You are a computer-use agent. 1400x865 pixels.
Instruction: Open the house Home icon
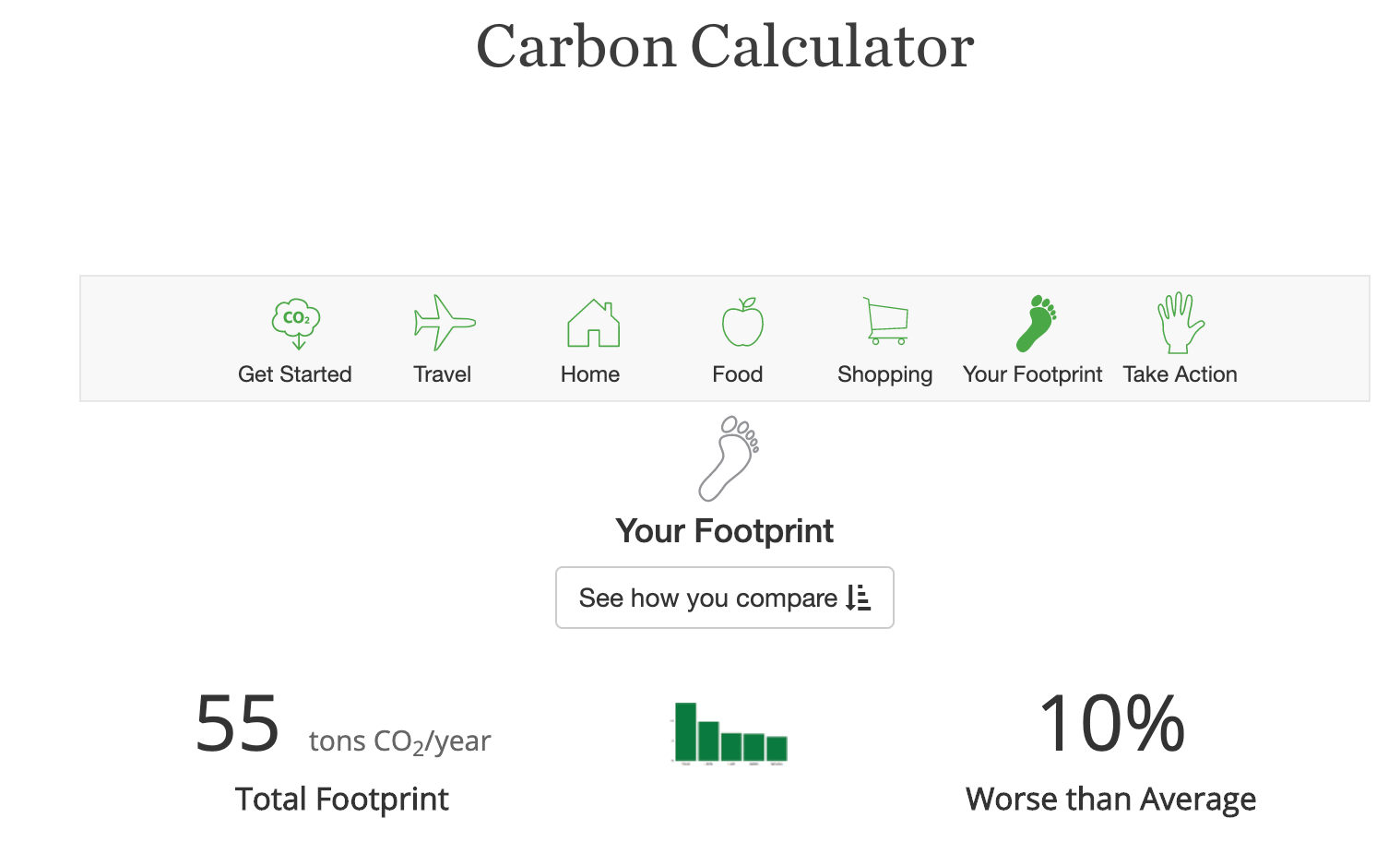(x=593, y=323)
